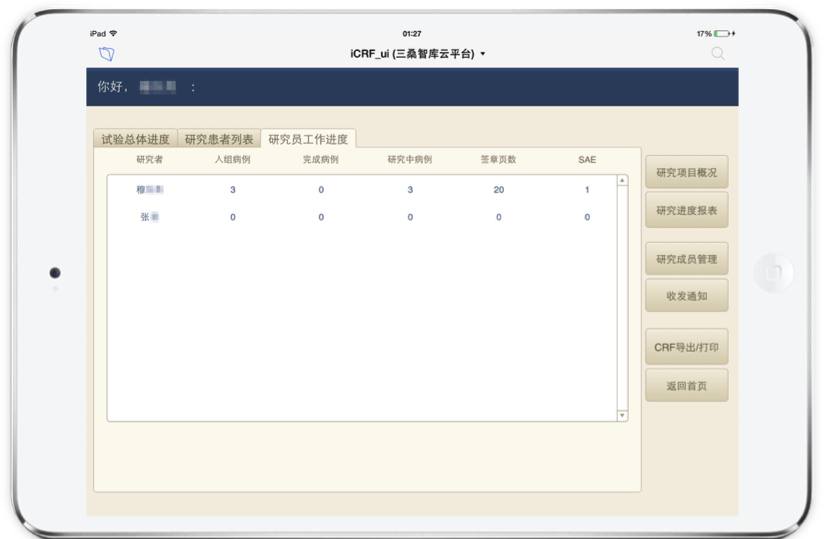Open 收发通知 button
Screen dimensions: 824x539
click(686, 296)
